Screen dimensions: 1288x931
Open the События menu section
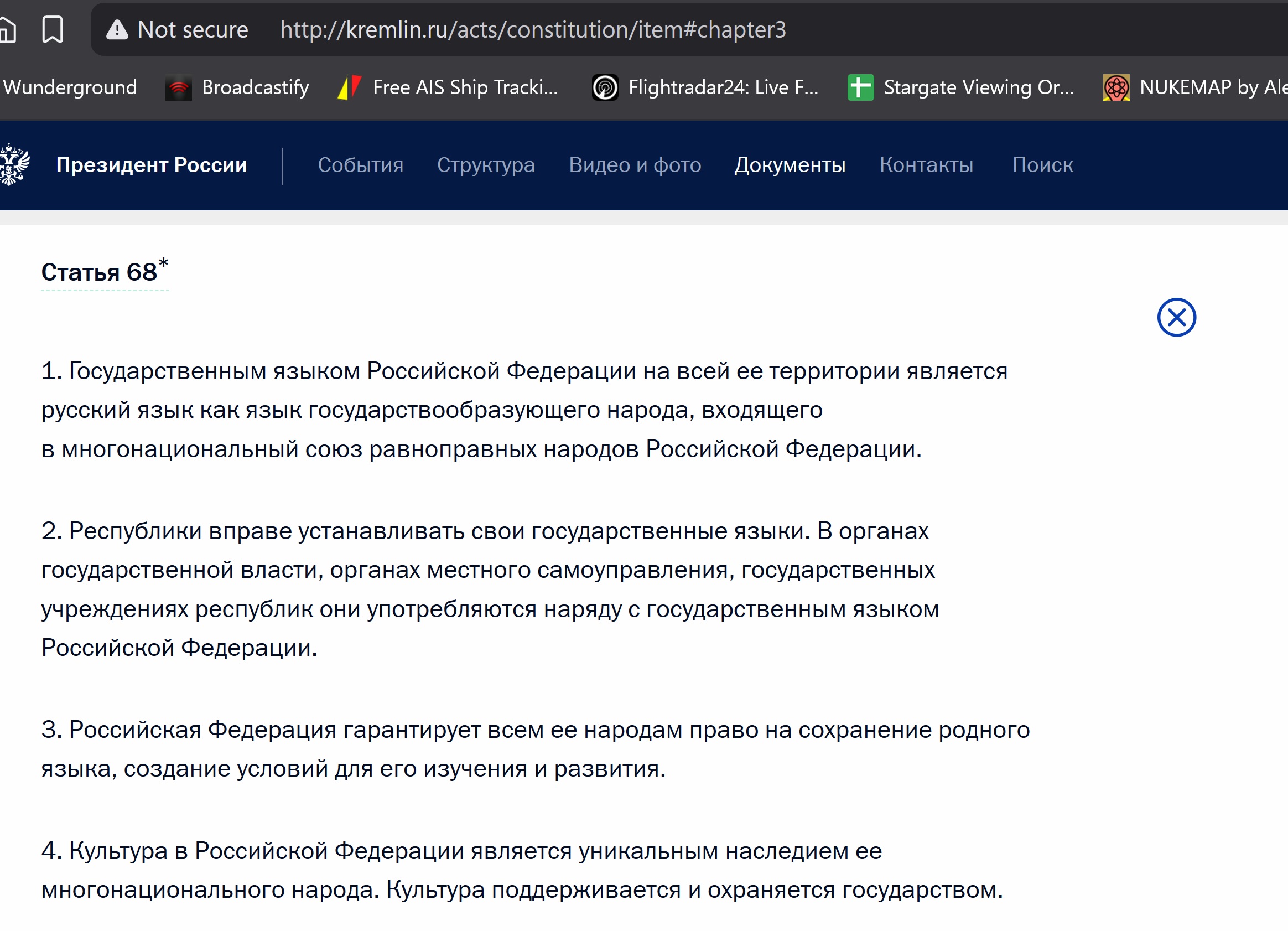click(x=361, y=165)
